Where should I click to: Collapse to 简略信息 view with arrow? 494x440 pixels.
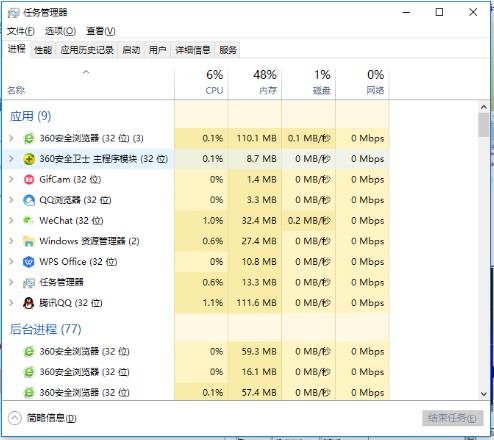[x=15, y=418]
